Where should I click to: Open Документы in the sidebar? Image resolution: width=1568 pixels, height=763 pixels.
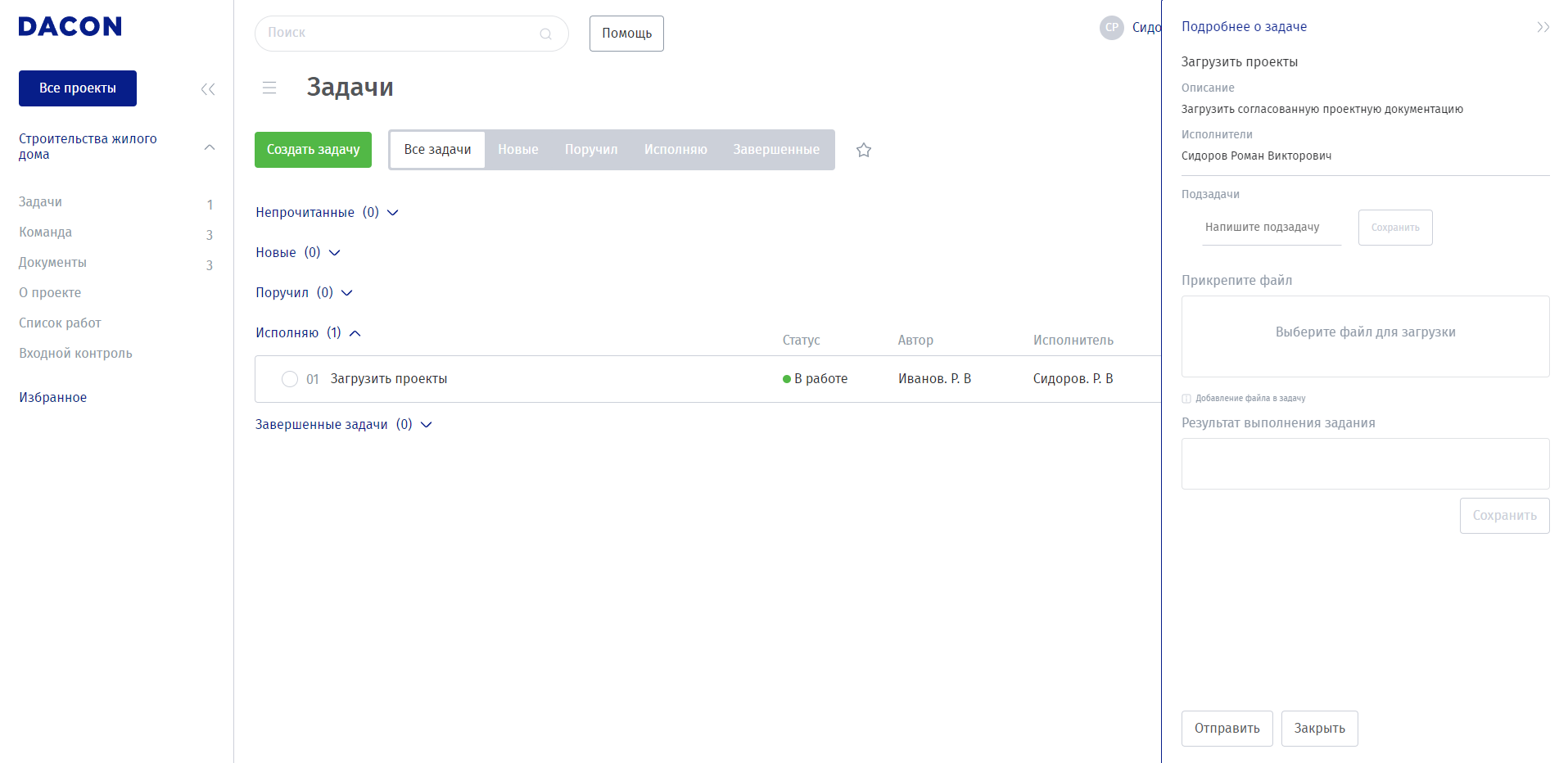52,263
